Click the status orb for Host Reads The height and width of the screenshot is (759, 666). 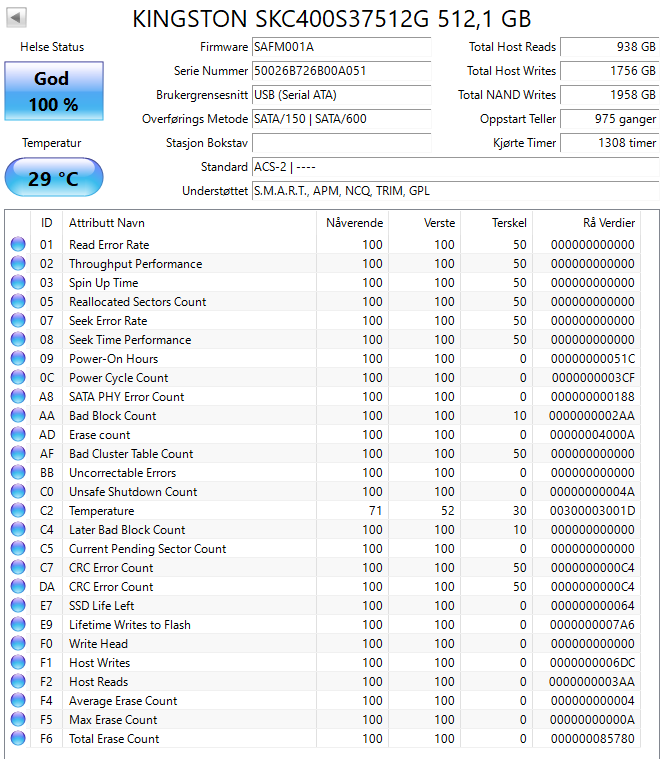point(18,682)
